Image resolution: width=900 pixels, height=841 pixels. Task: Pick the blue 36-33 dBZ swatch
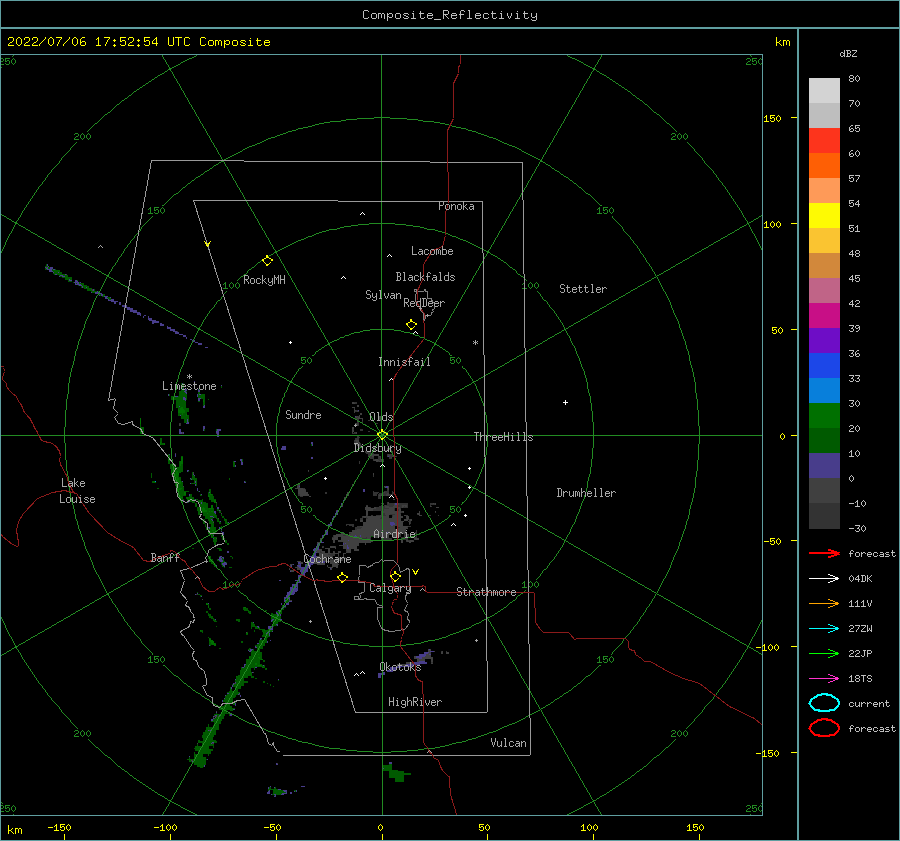(824, 366)
